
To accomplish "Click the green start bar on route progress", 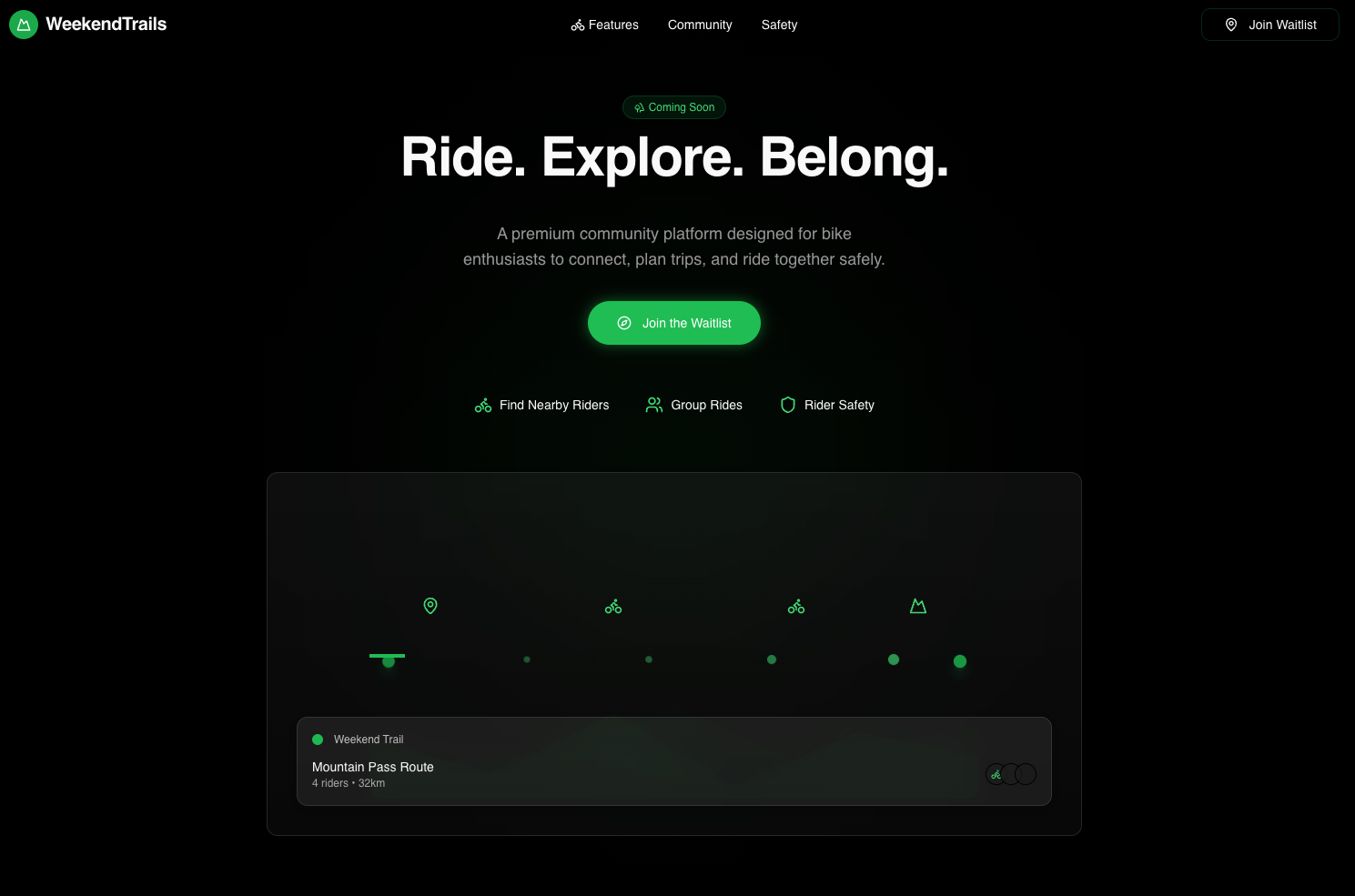I will 387,655.
